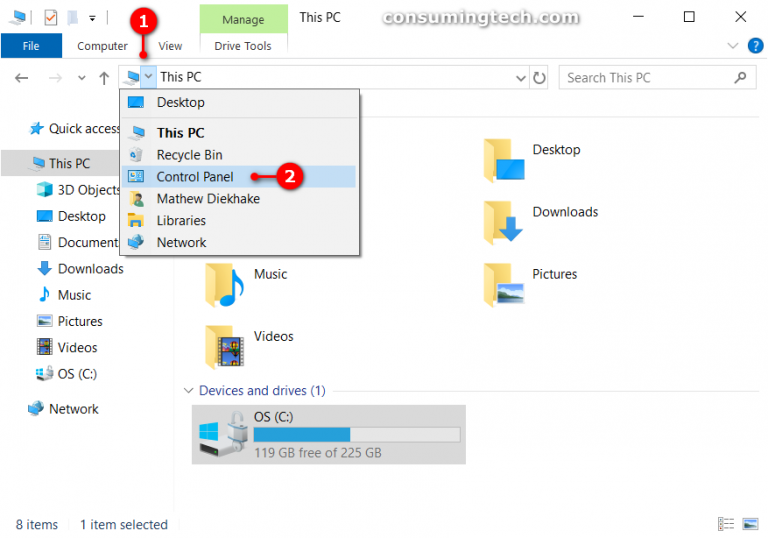Select Desktop in the address dropdown menu

pos(240,102)
